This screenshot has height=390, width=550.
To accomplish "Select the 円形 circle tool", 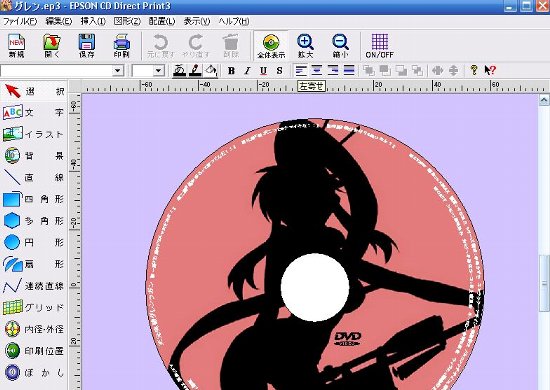I will tap(34, 242).
